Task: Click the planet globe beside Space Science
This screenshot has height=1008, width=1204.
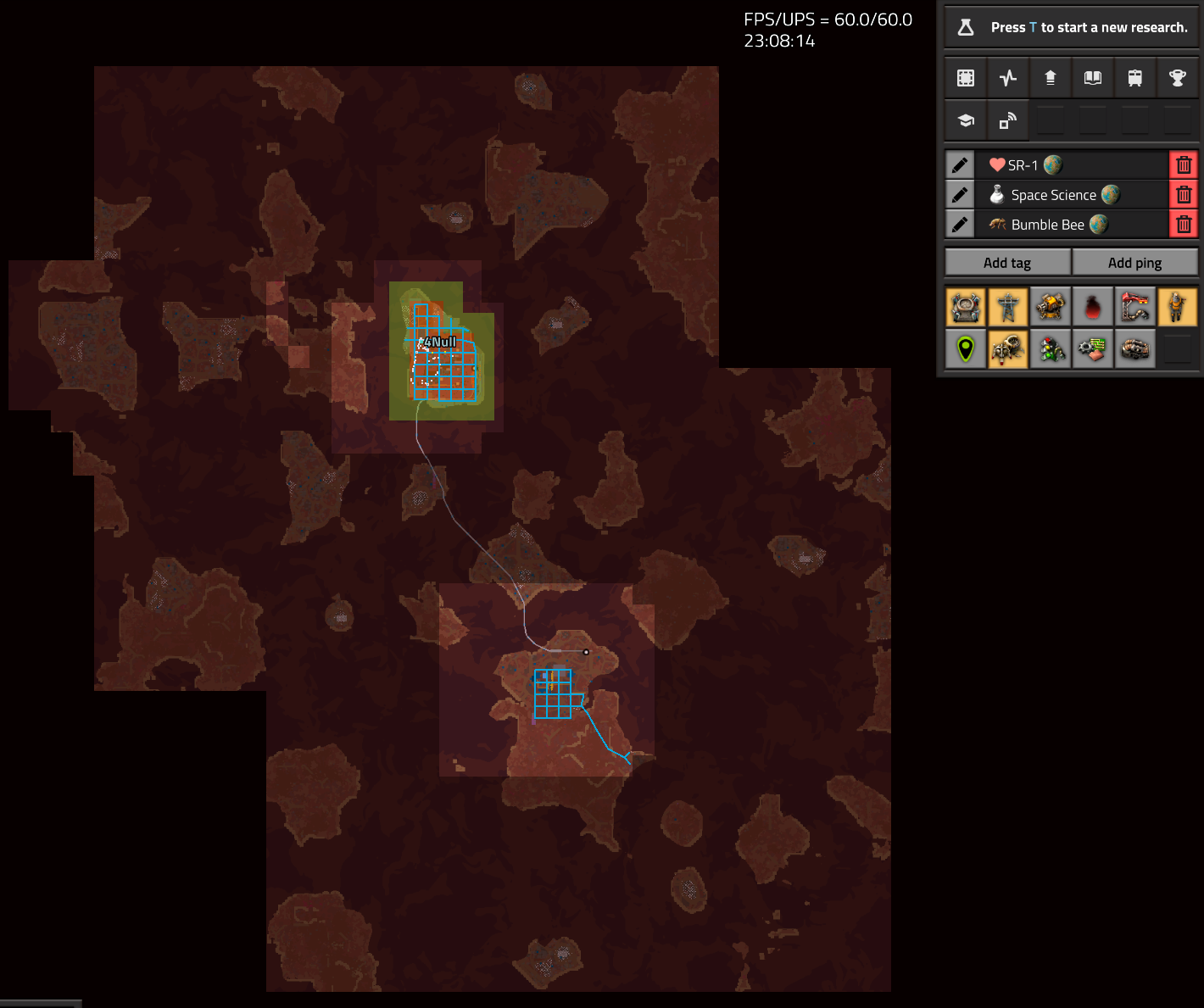Action: tap(1111, 194)
